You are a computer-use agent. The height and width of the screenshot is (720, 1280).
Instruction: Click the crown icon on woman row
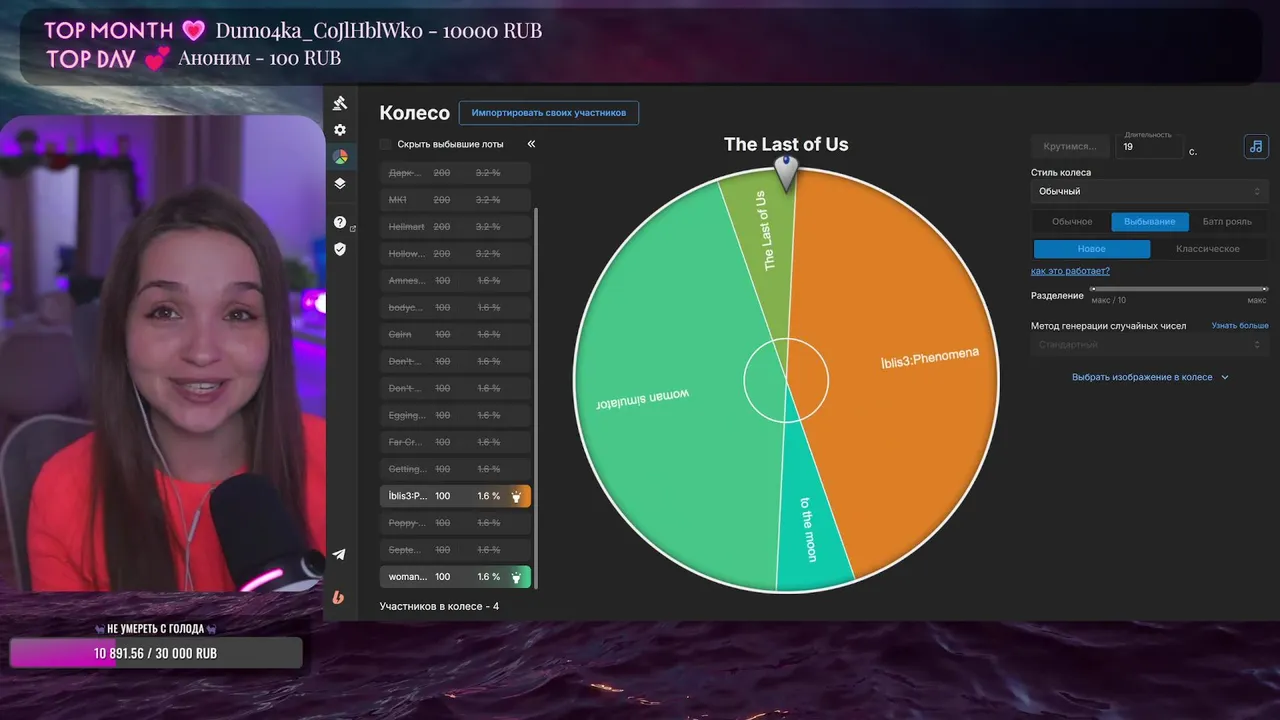(x=516, y=577)
